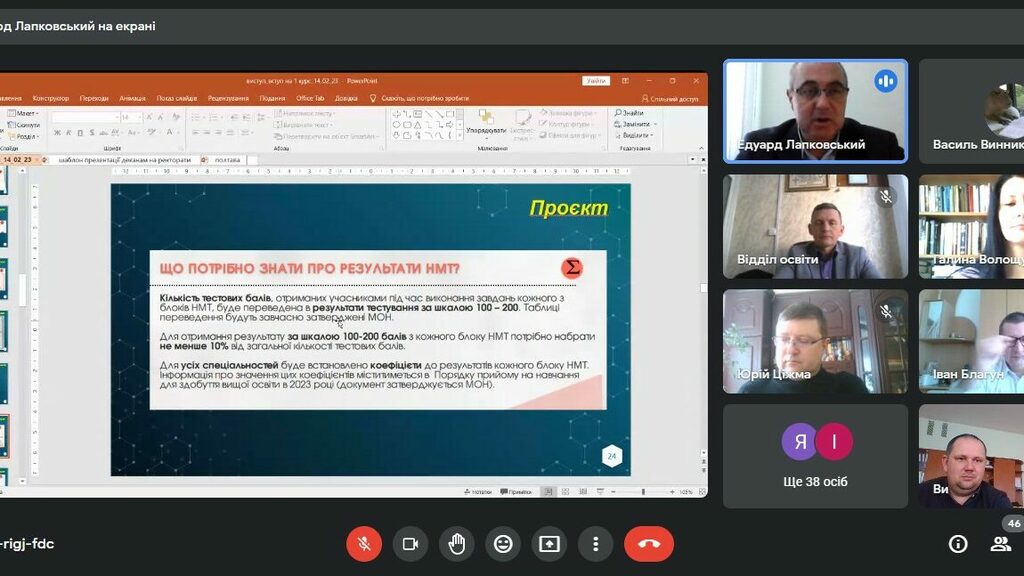This screenshot has width=1024, height=576.
Task: Select the "Ще 38 осіб" participants tile
Action: click(815, 456)
